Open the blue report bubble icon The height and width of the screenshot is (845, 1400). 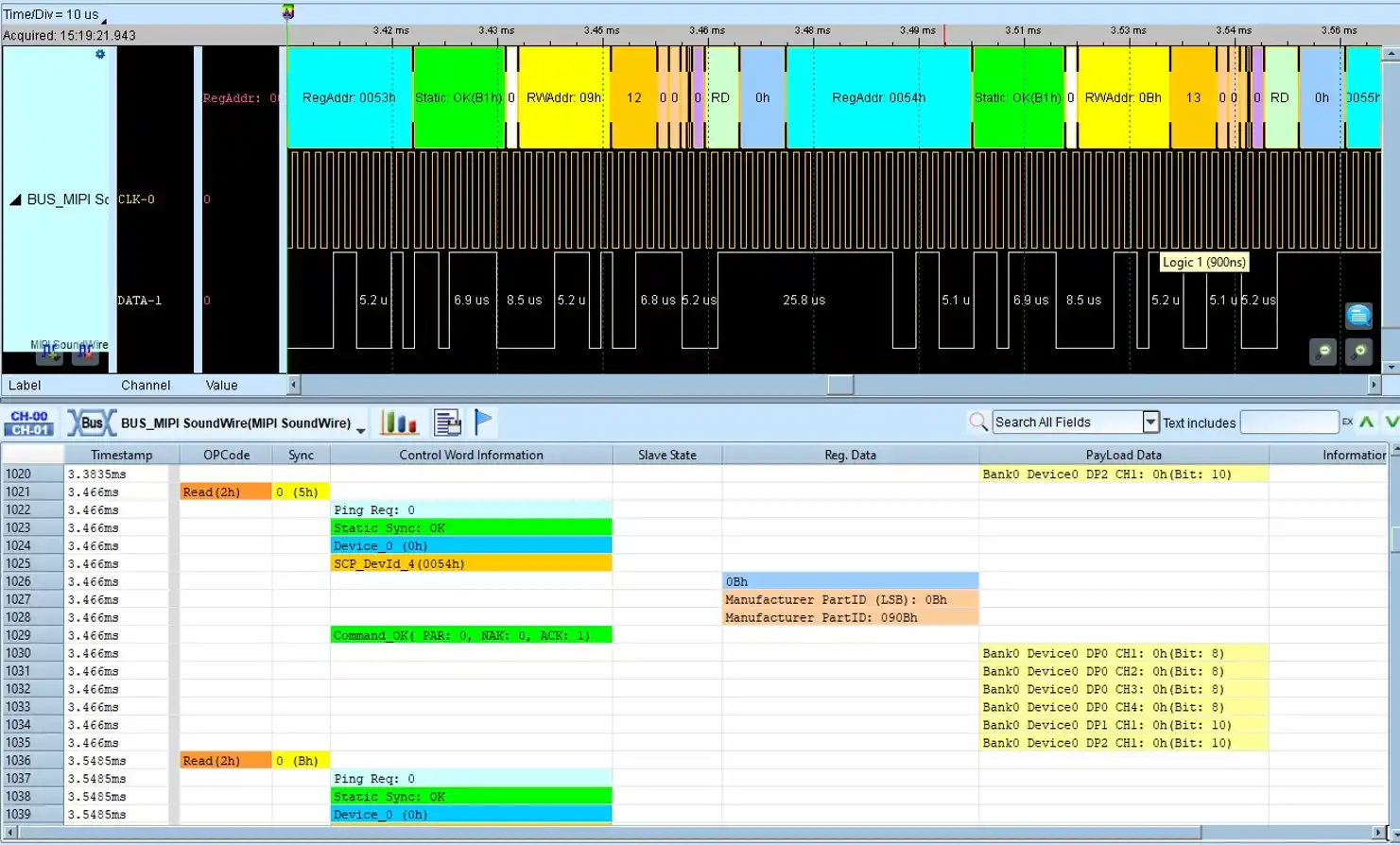1358,316
